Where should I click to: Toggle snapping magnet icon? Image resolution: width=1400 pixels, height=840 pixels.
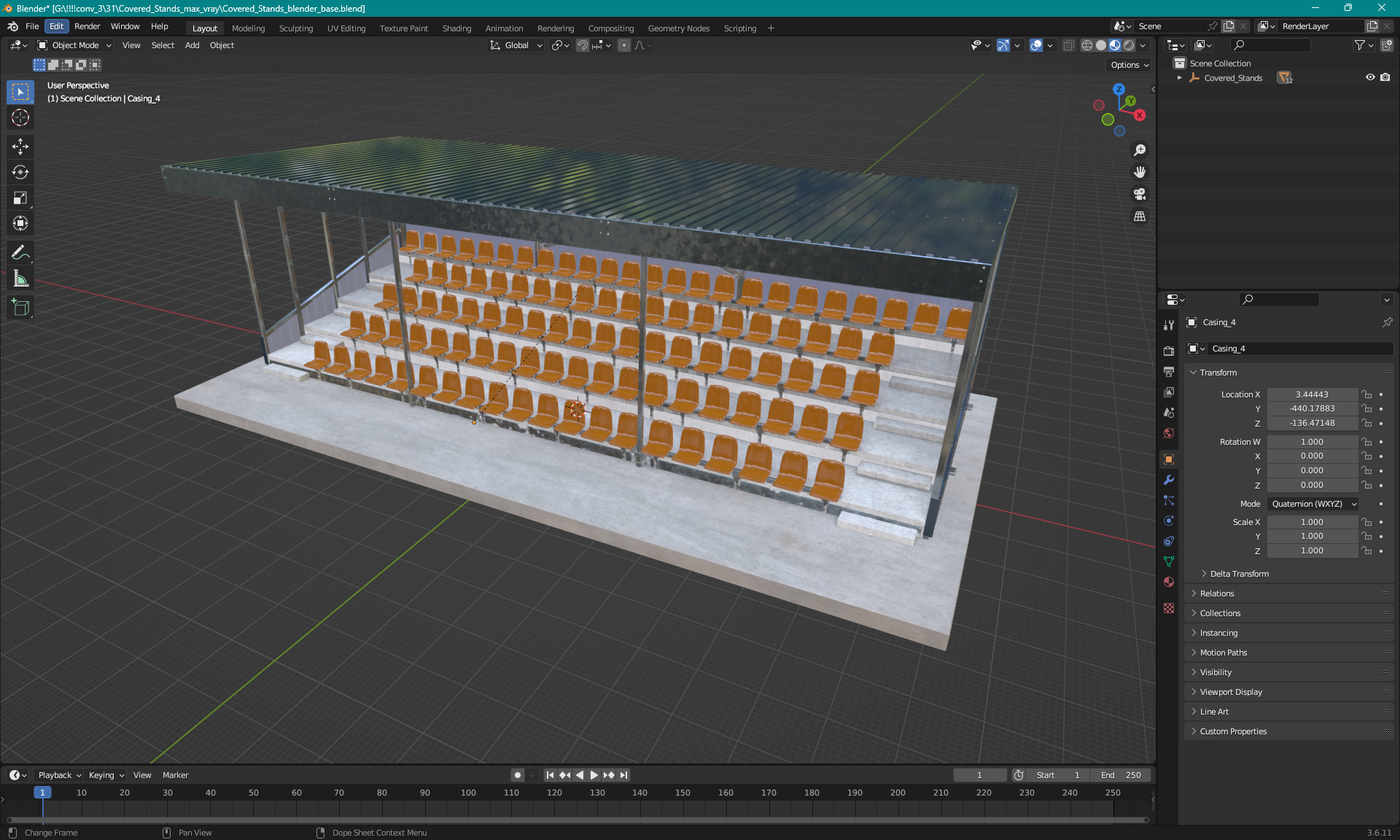583,45
